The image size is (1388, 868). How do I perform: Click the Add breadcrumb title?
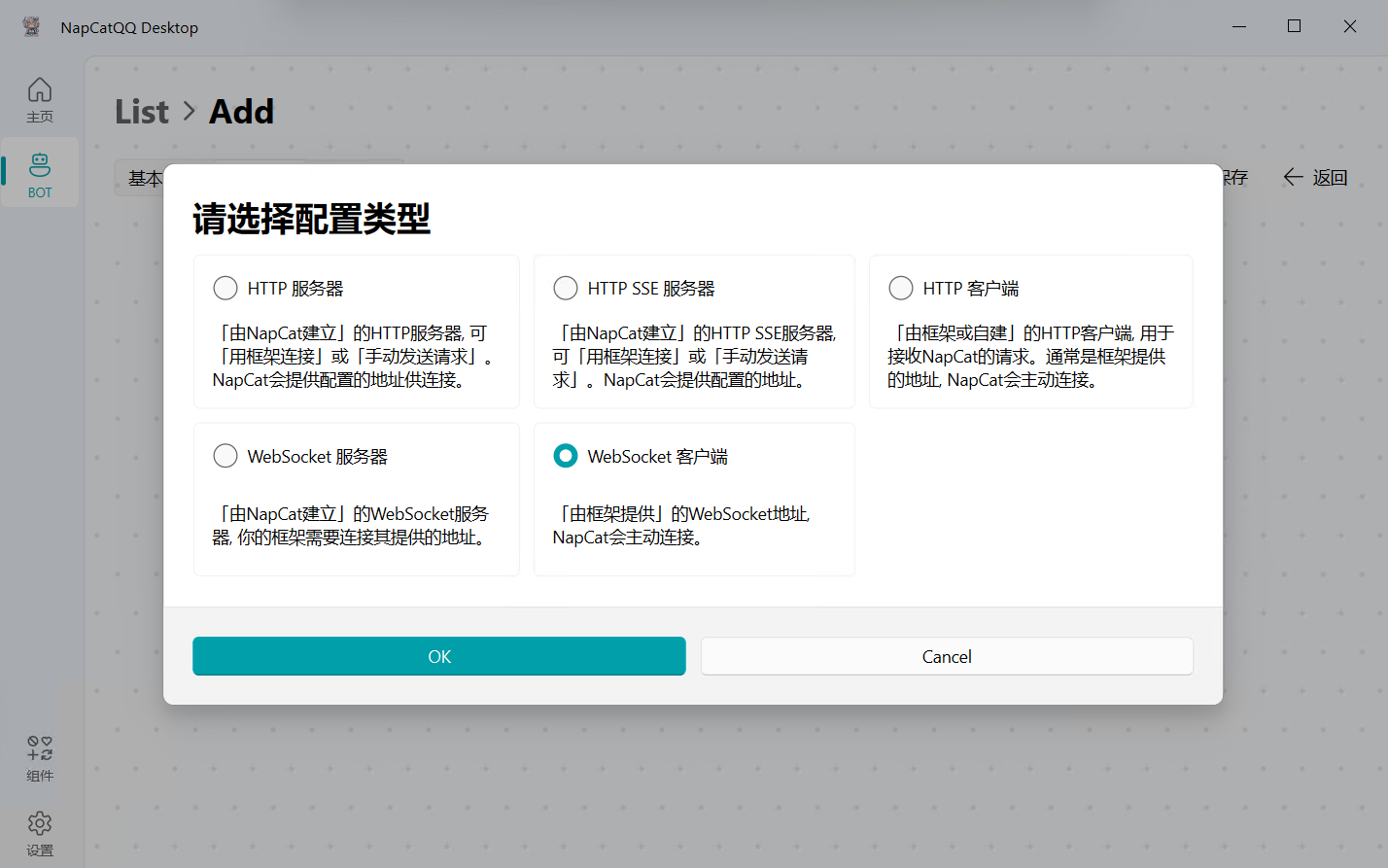click(x=242, y=112)
